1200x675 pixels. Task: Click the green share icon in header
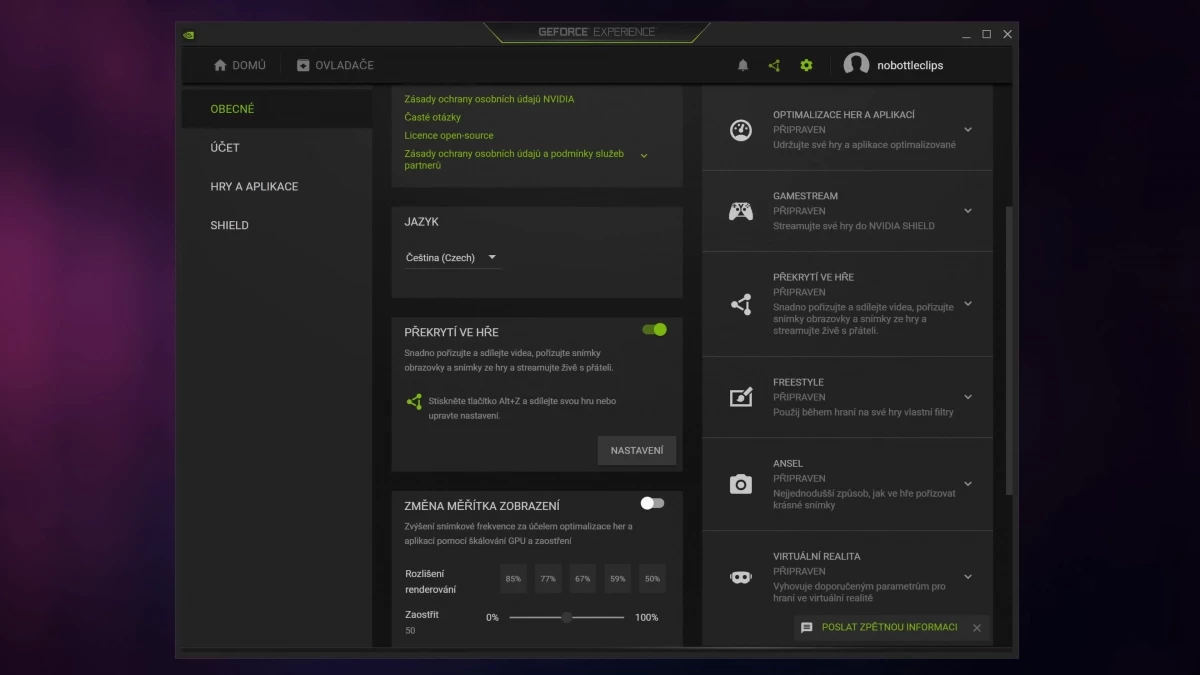pos(774,65)
